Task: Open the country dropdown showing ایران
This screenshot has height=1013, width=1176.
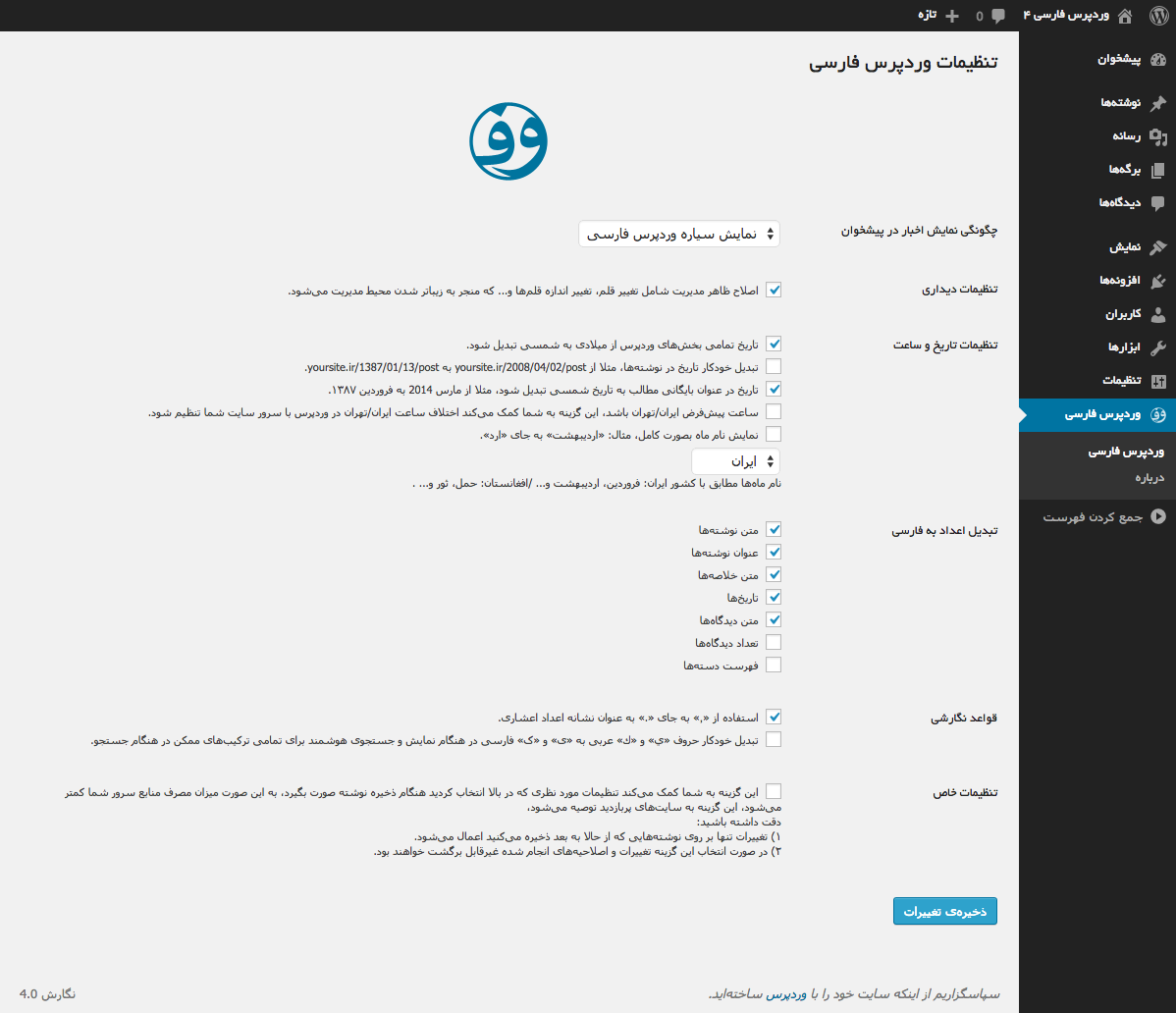Action: coord(736,461)
